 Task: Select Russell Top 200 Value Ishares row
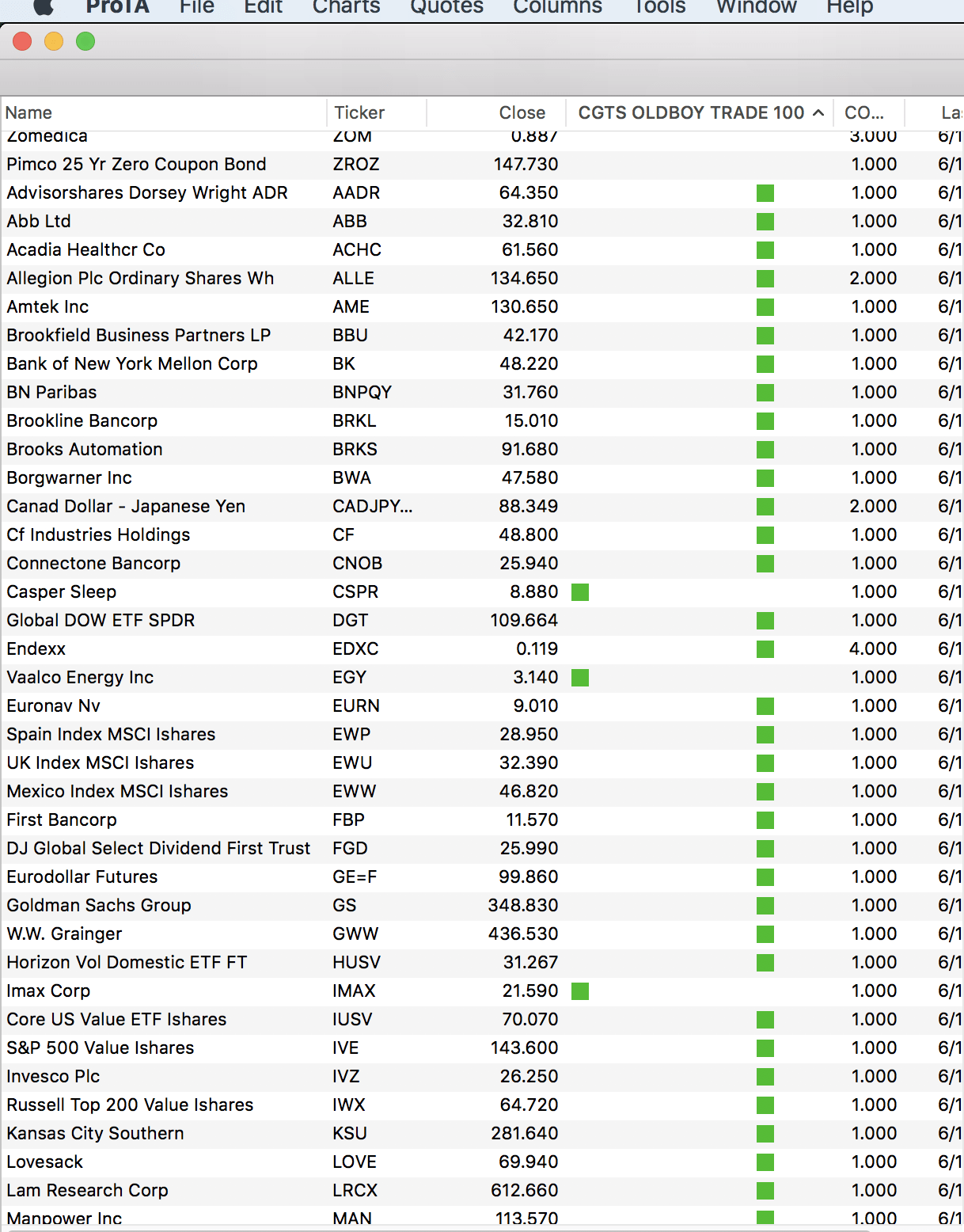coord(482,1105)
